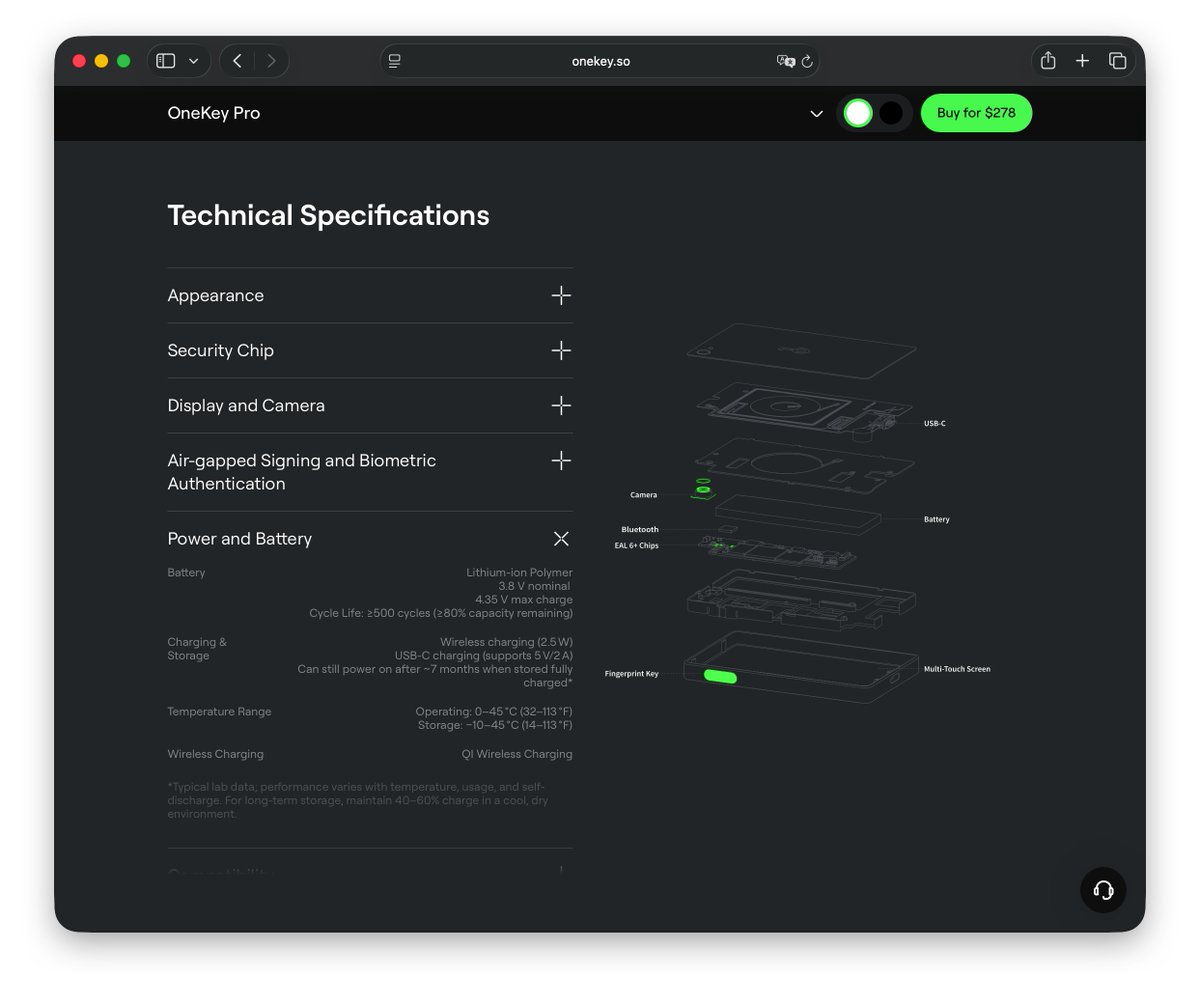Click the Cycle Life specification line
This screenshot has width=1200, height=1005.
point(441,613)
